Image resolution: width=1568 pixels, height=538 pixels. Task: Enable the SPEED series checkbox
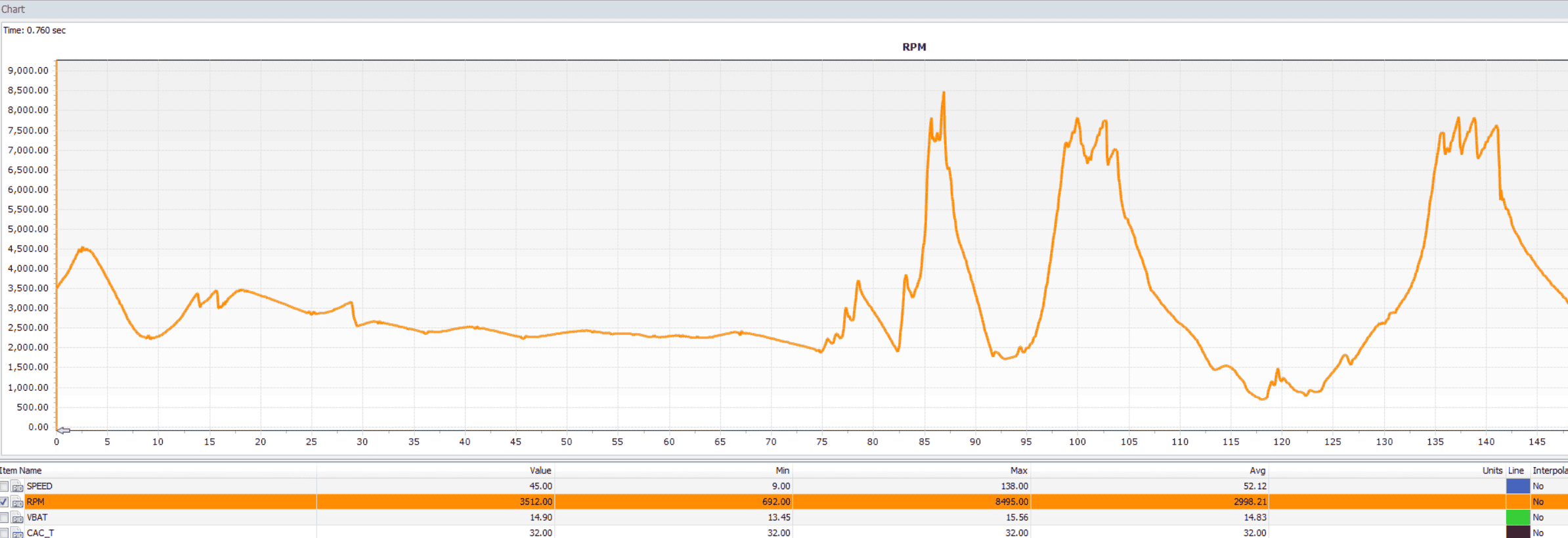pos(4,486)
